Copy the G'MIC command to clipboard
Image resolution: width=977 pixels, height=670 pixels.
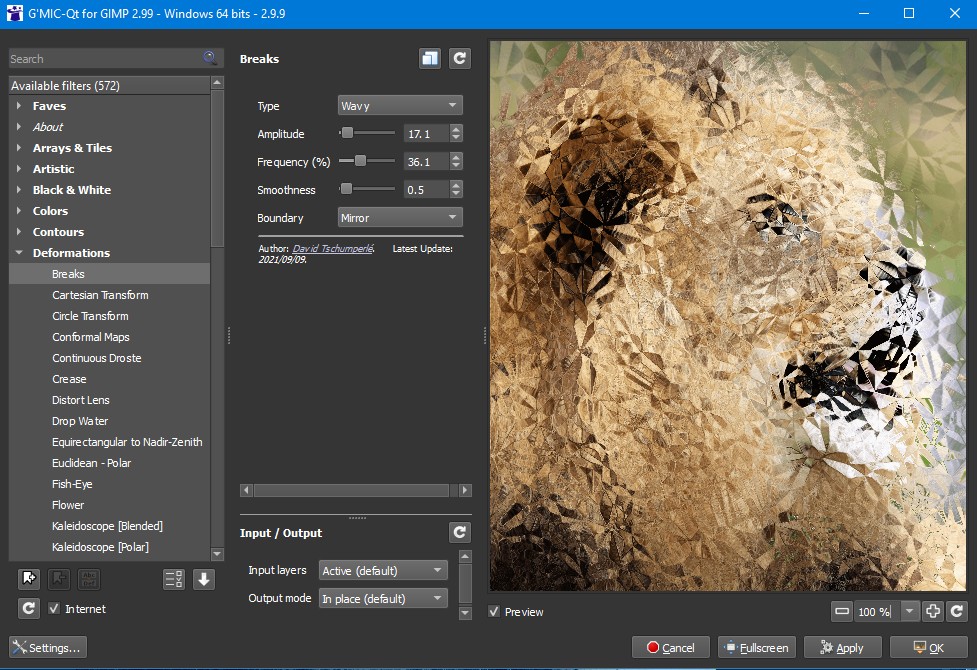point(430,59)
